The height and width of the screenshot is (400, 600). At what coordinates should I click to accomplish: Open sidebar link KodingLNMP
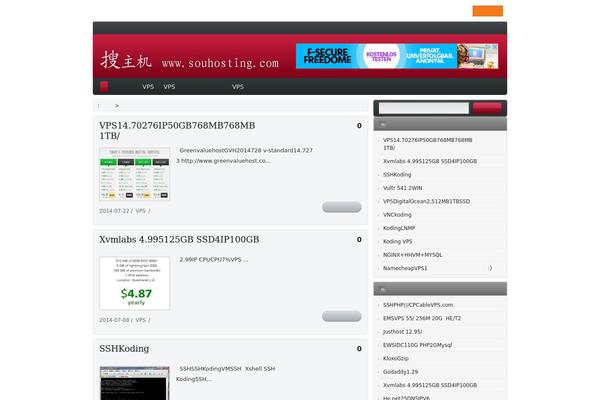(399, 228)
